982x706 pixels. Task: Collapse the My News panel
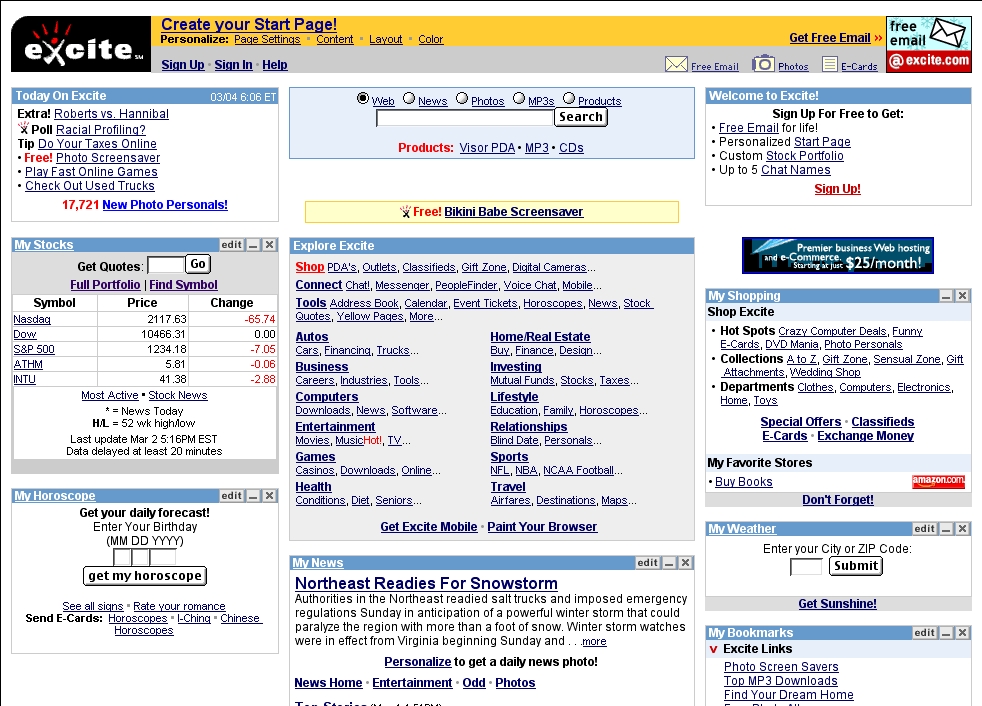[x=669, y=563]
